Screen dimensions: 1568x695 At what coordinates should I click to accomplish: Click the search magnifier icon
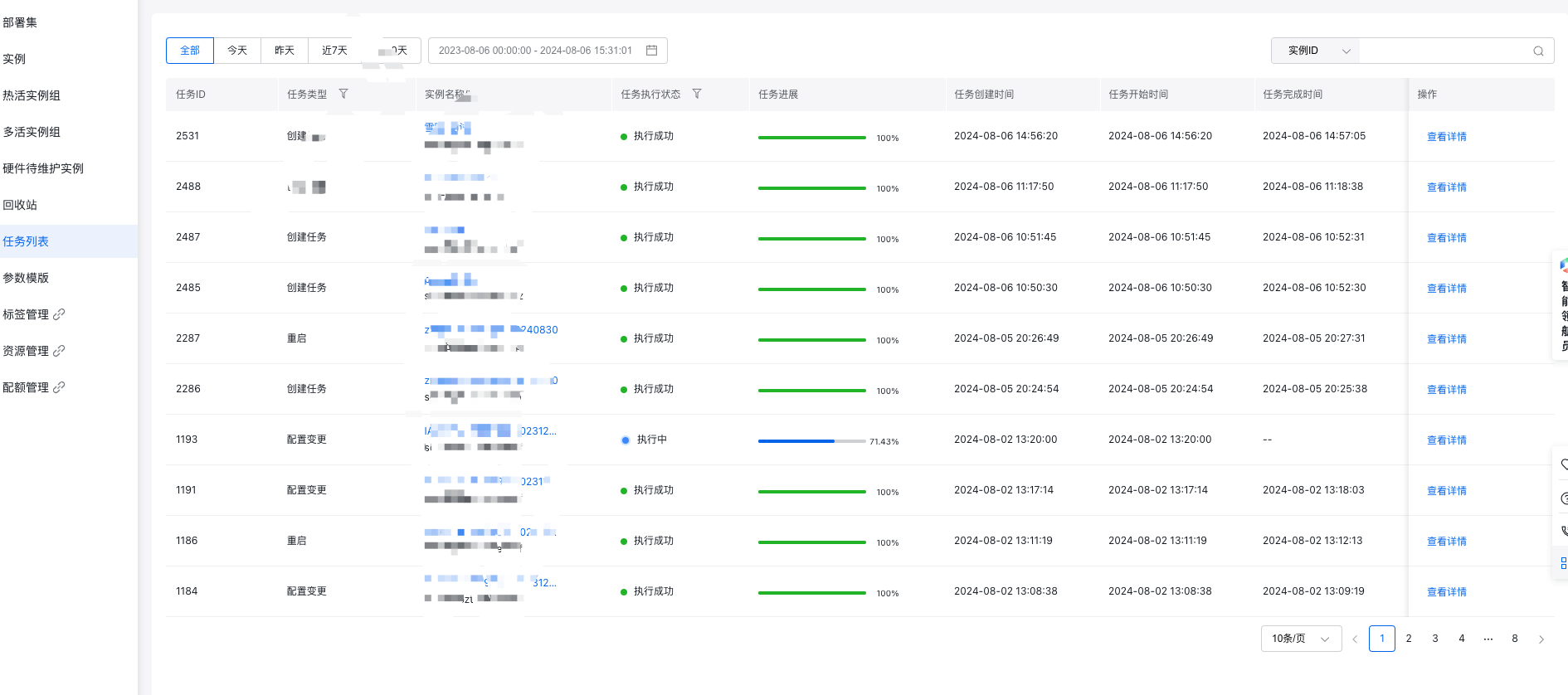click(1538, 51)
